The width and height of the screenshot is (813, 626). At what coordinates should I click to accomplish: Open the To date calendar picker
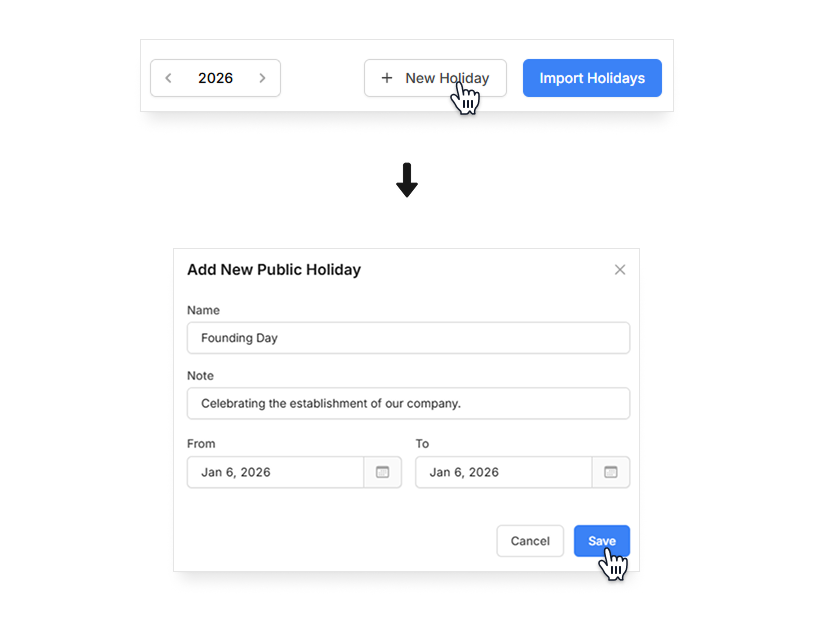610,472
